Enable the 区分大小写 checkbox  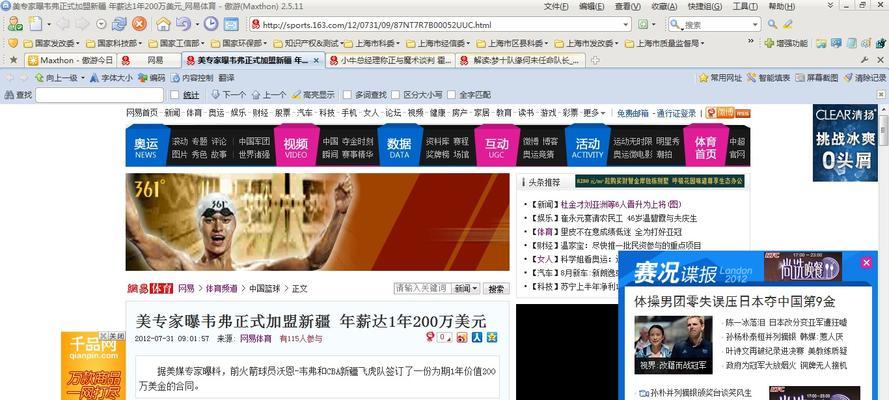[x=395, y=95]
